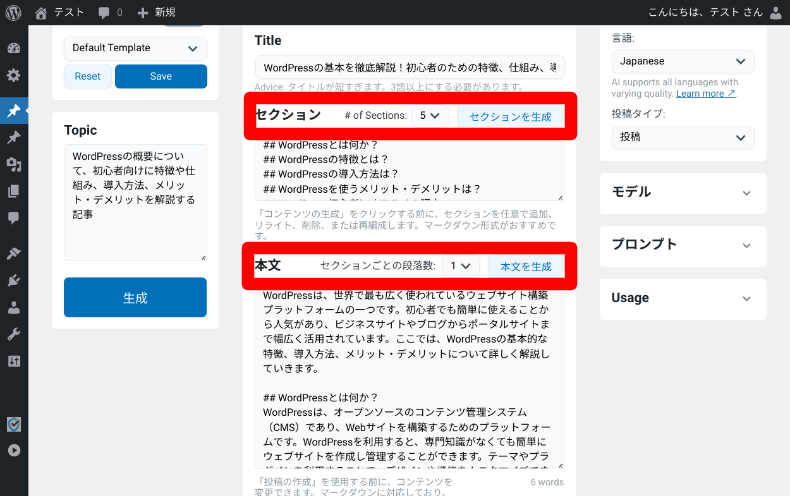
Task: Open the highlighted pushpin Posts menu
Action: tap(14, 110)
